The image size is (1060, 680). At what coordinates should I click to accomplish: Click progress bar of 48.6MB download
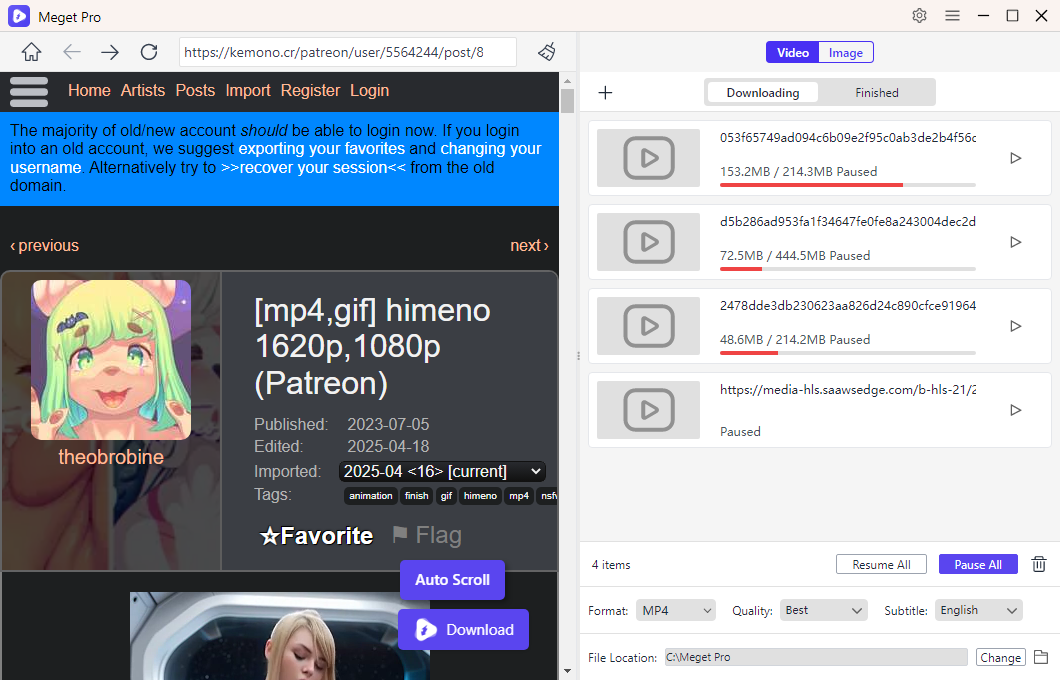(x=848, y=352)
